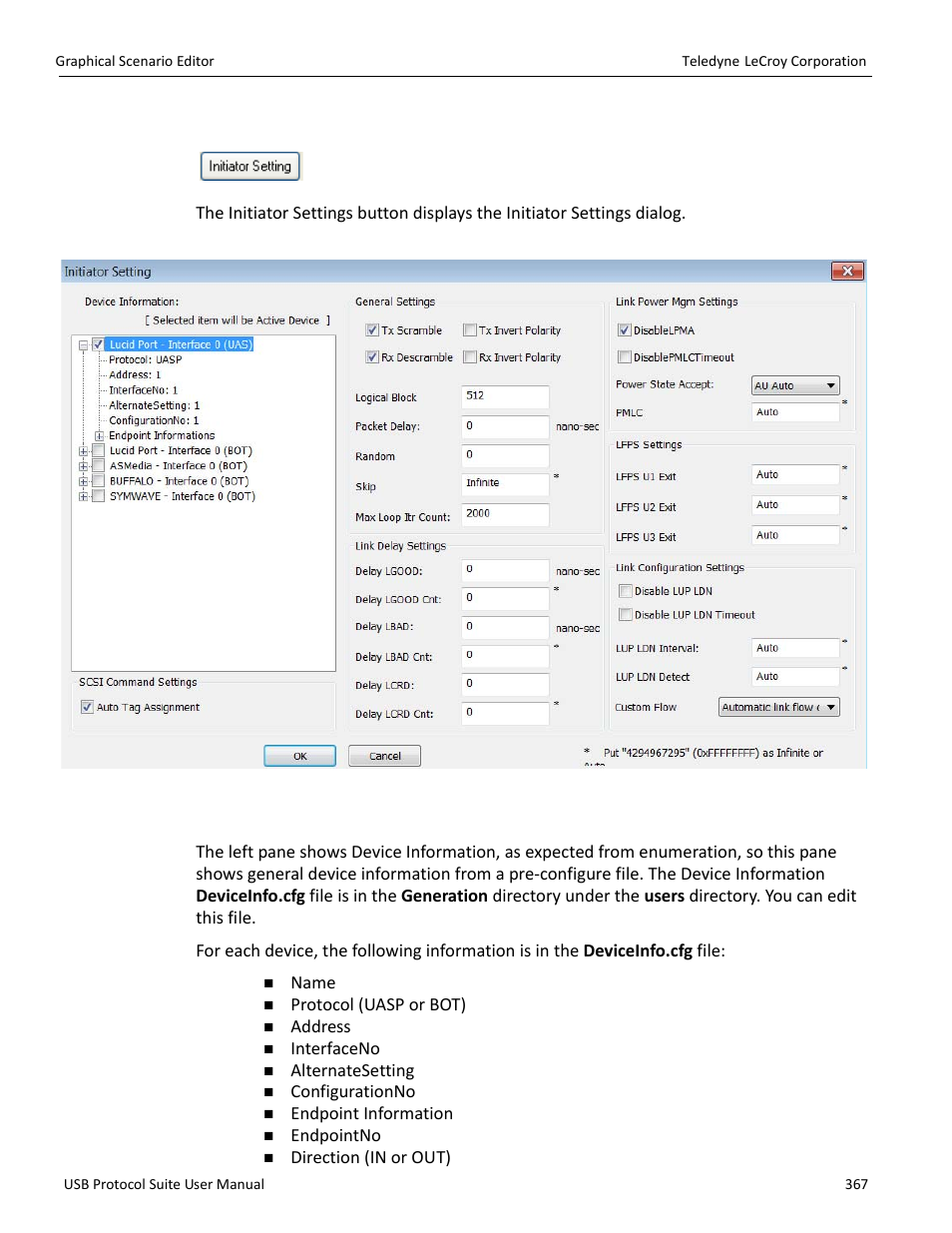Click the Random value field
This screenshot has width=952, height=1233.
pyautogui.click(x=505, y=455)
